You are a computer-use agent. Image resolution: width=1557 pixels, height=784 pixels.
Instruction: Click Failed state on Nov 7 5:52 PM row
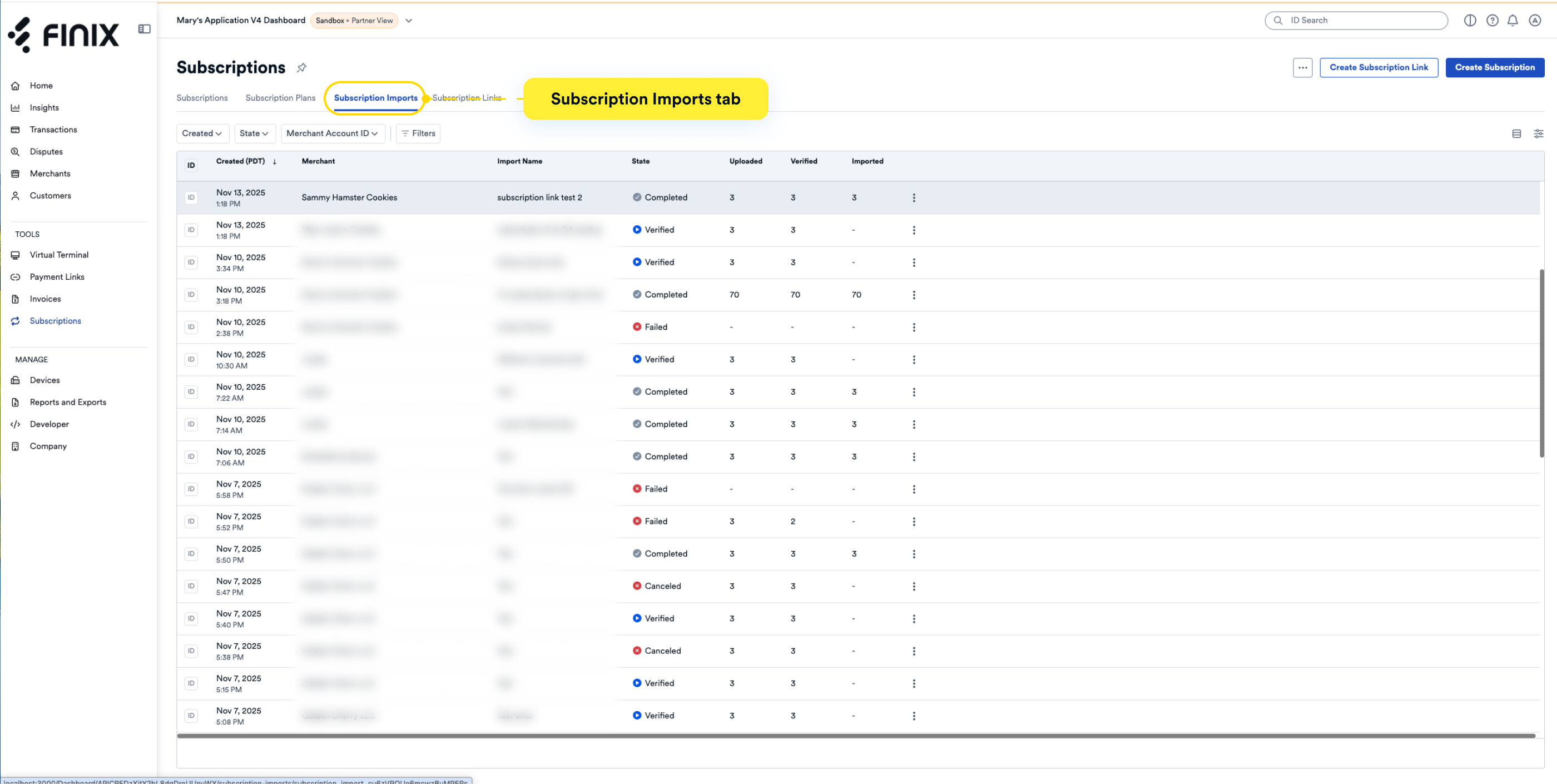[x=651, y=522]
